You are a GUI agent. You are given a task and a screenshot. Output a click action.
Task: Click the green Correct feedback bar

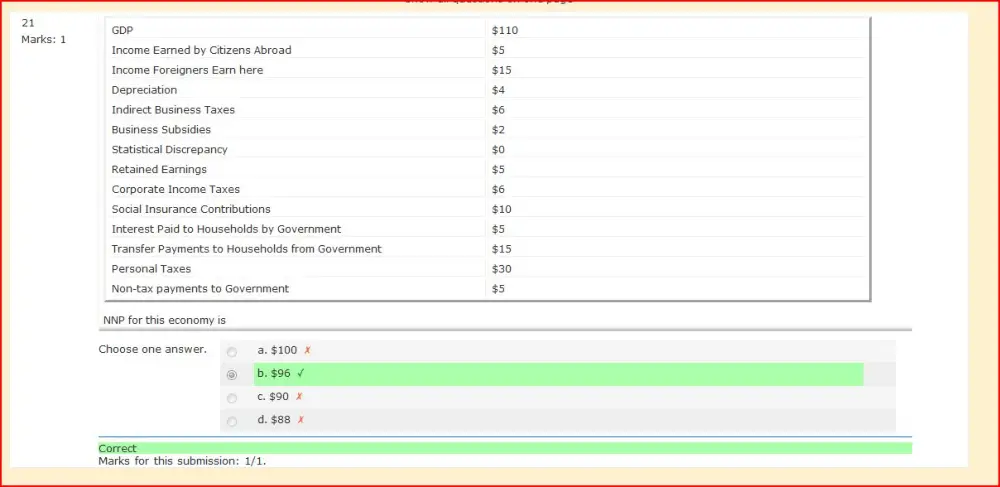[504, 448]
